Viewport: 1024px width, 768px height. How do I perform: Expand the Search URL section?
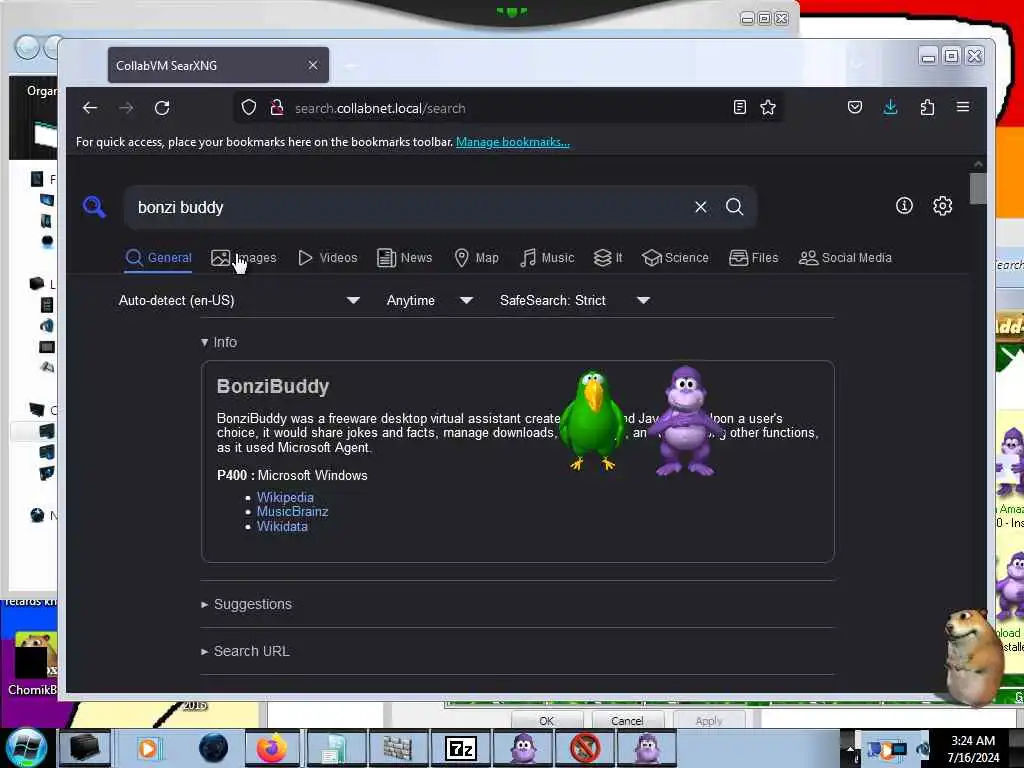[246, 651]
